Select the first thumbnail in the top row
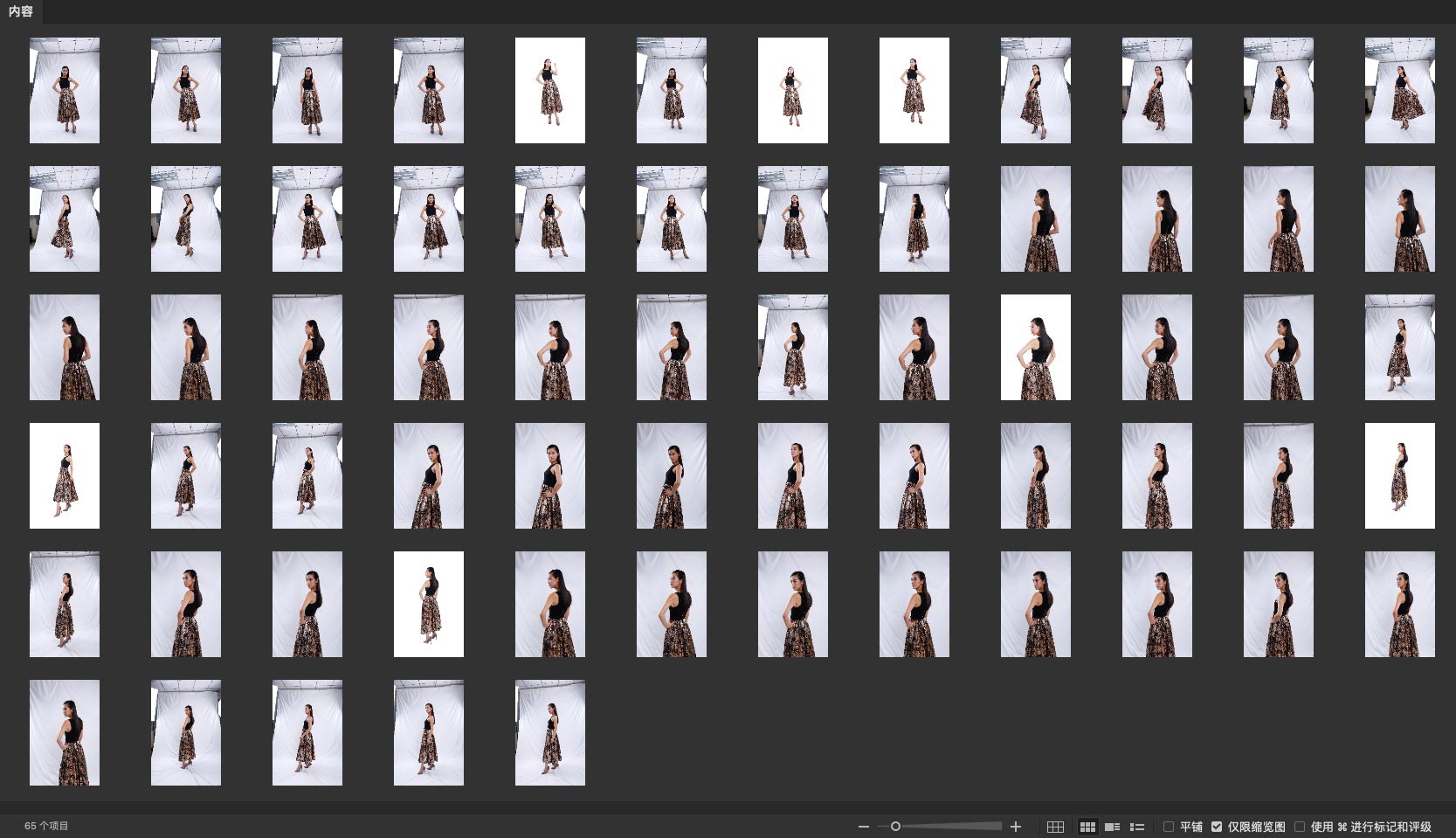 point(65,90)
